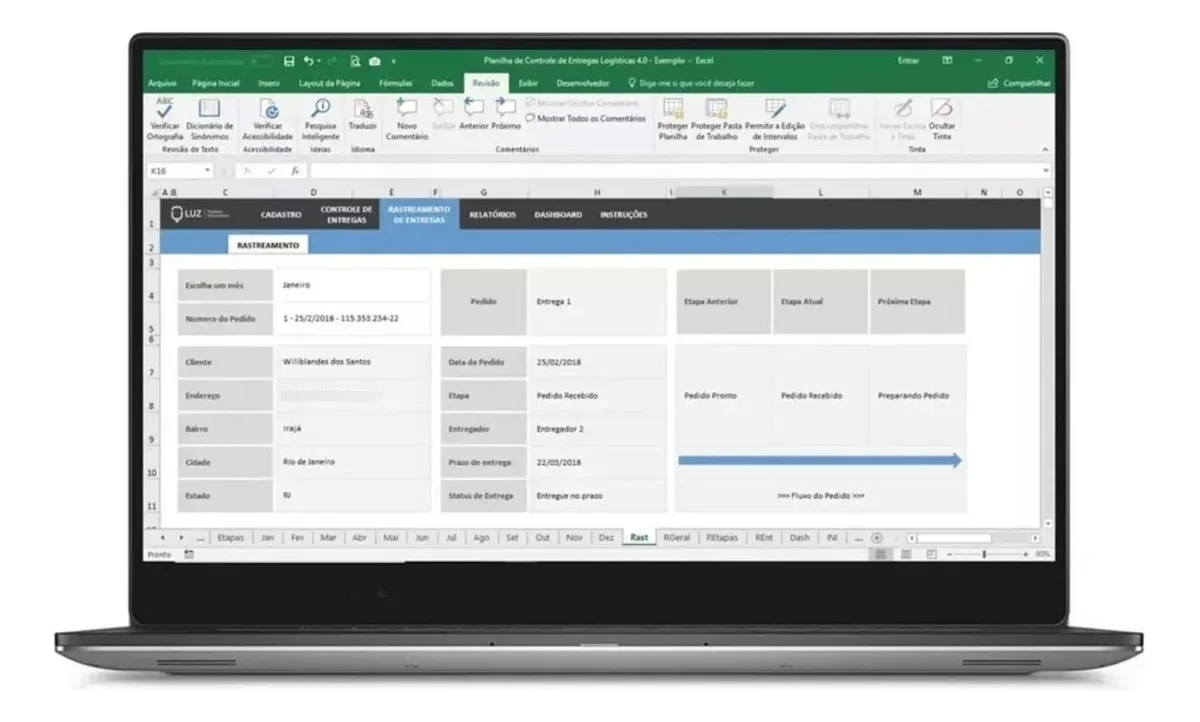The image size is (1200, 722).
Task: Open Layout da Página tab
Action: (330, 83)
